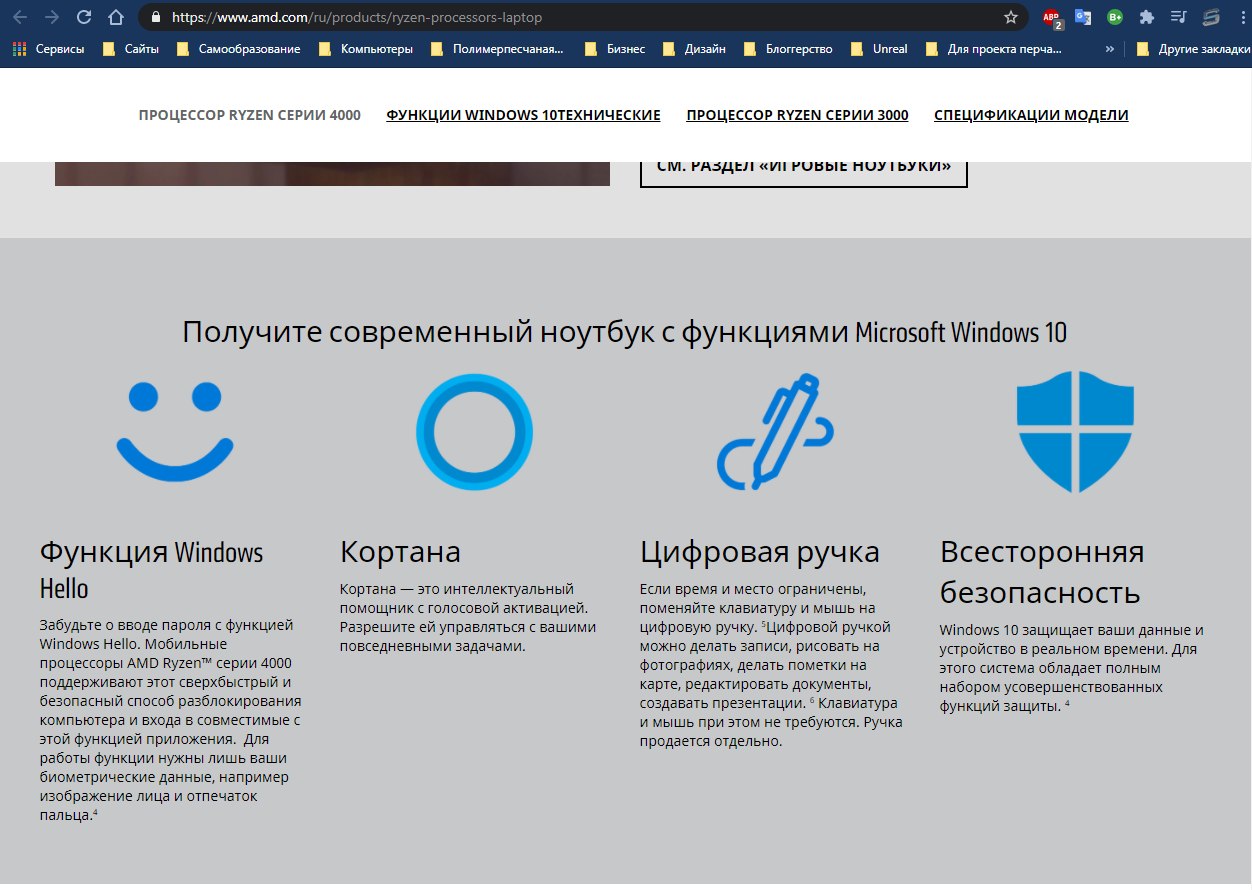Open the Сервисы apps grid shortcut
This screenshot has width=1252, height=890.
pos(49,49)
